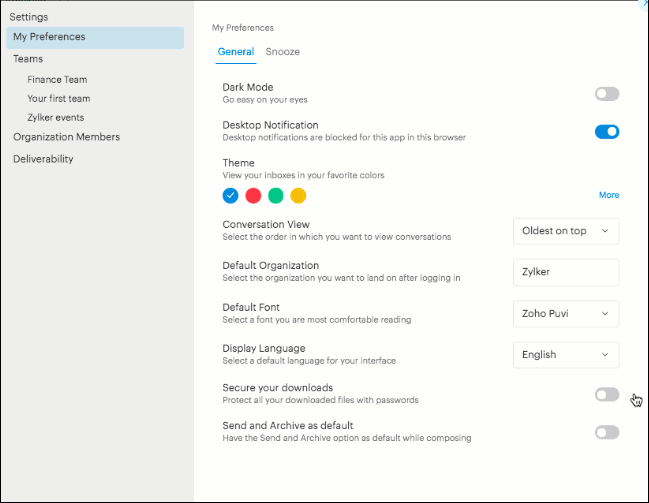649x503 pixels.
Task: Select the red theme color
Action: (253, 195)
